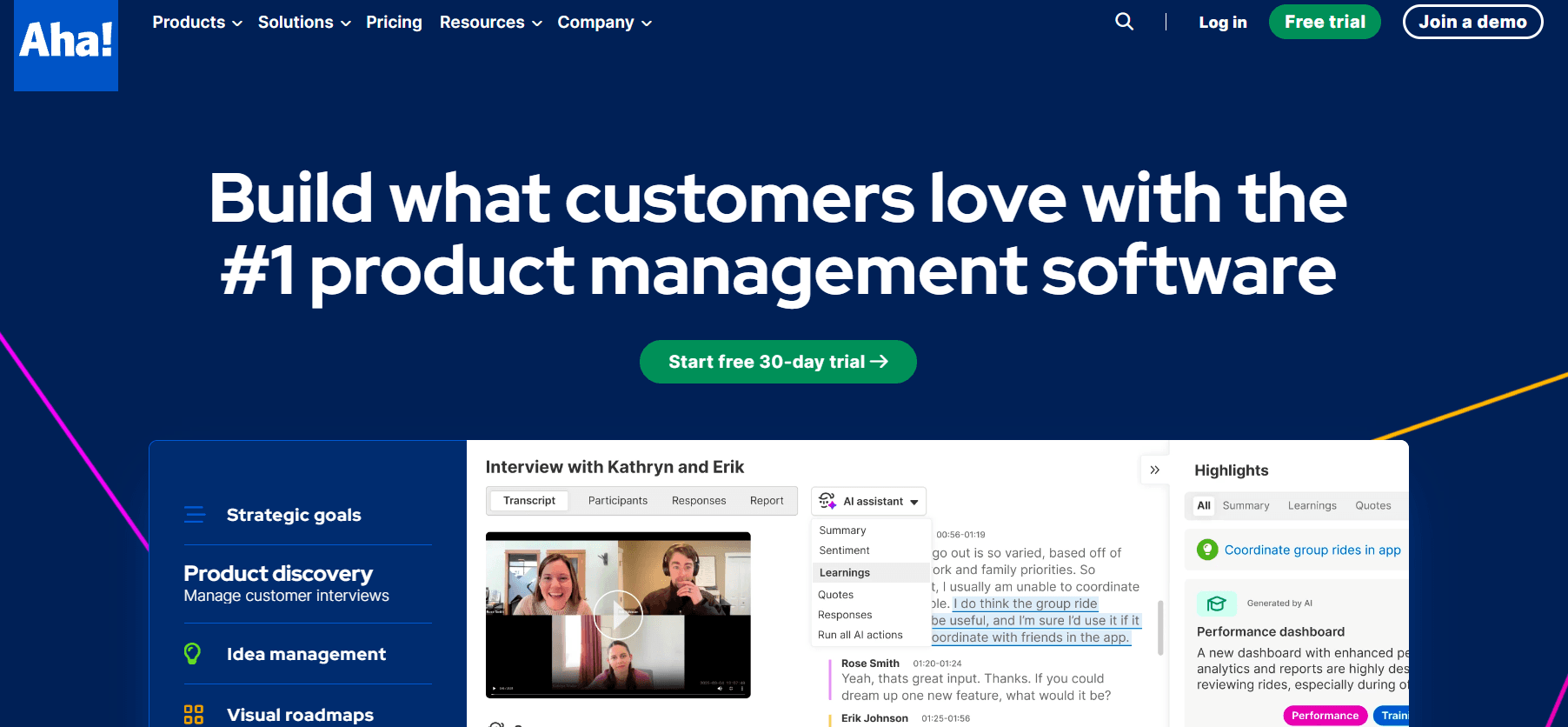Open the Responses tab
Image resolution: width=1568 pixels, height=727 pixels.
click(x=699, y=501)
